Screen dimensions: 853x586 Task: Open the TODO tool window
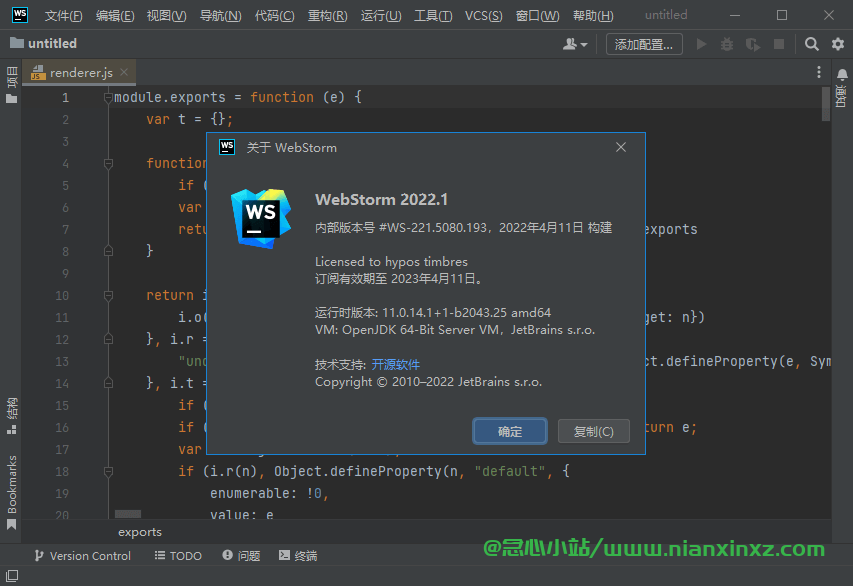click(x=178, y=556)
